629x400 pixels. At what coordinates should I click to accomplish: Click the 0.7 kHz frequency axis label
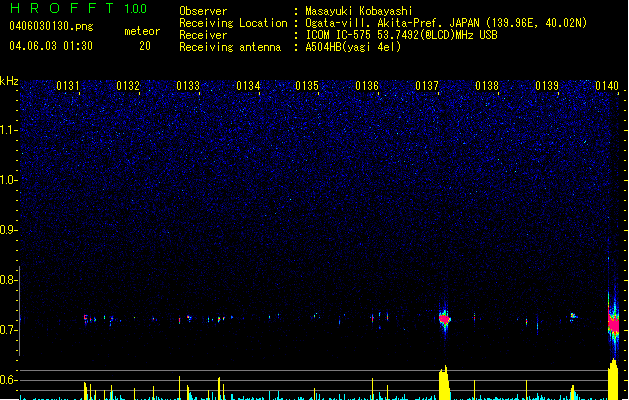coord(8,330)
